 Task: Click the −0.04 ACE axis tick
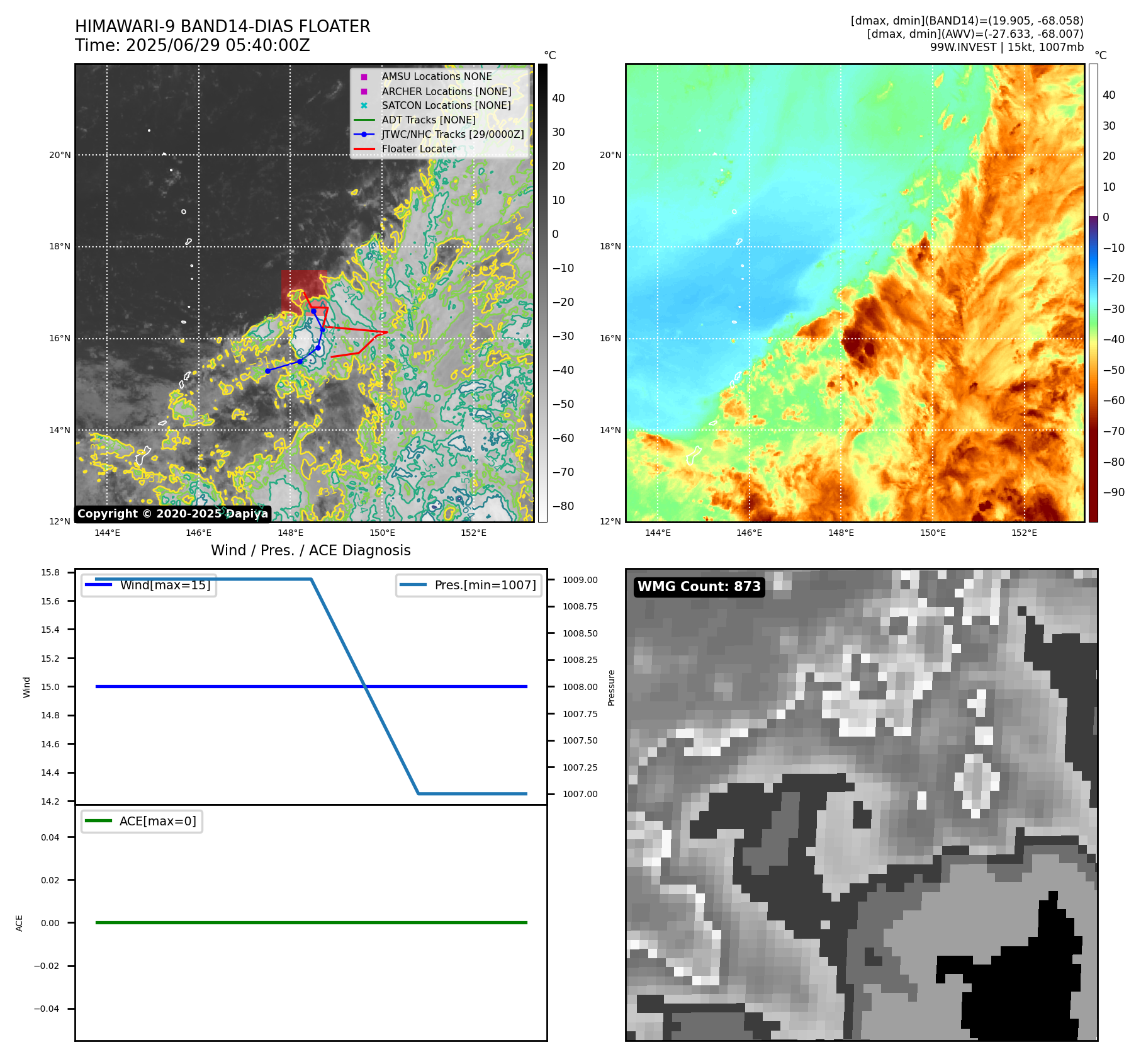click(x=47, y=1009)
